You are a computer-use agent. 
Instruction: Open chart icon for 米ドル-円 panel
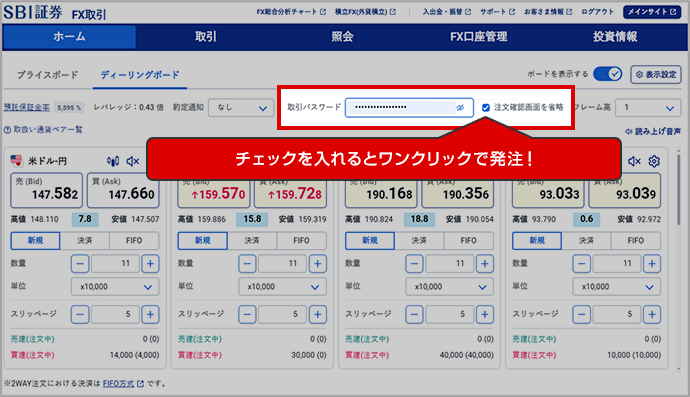click(x=113, y=161)
